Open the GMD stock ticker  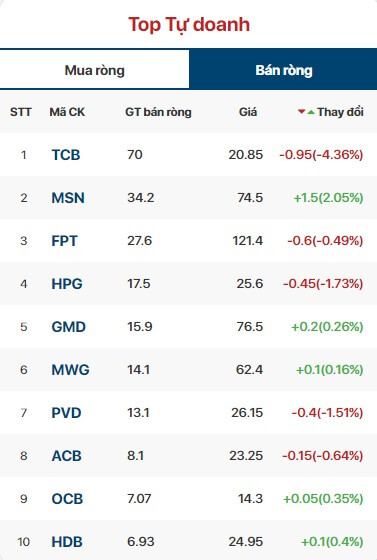pos(69,327)
